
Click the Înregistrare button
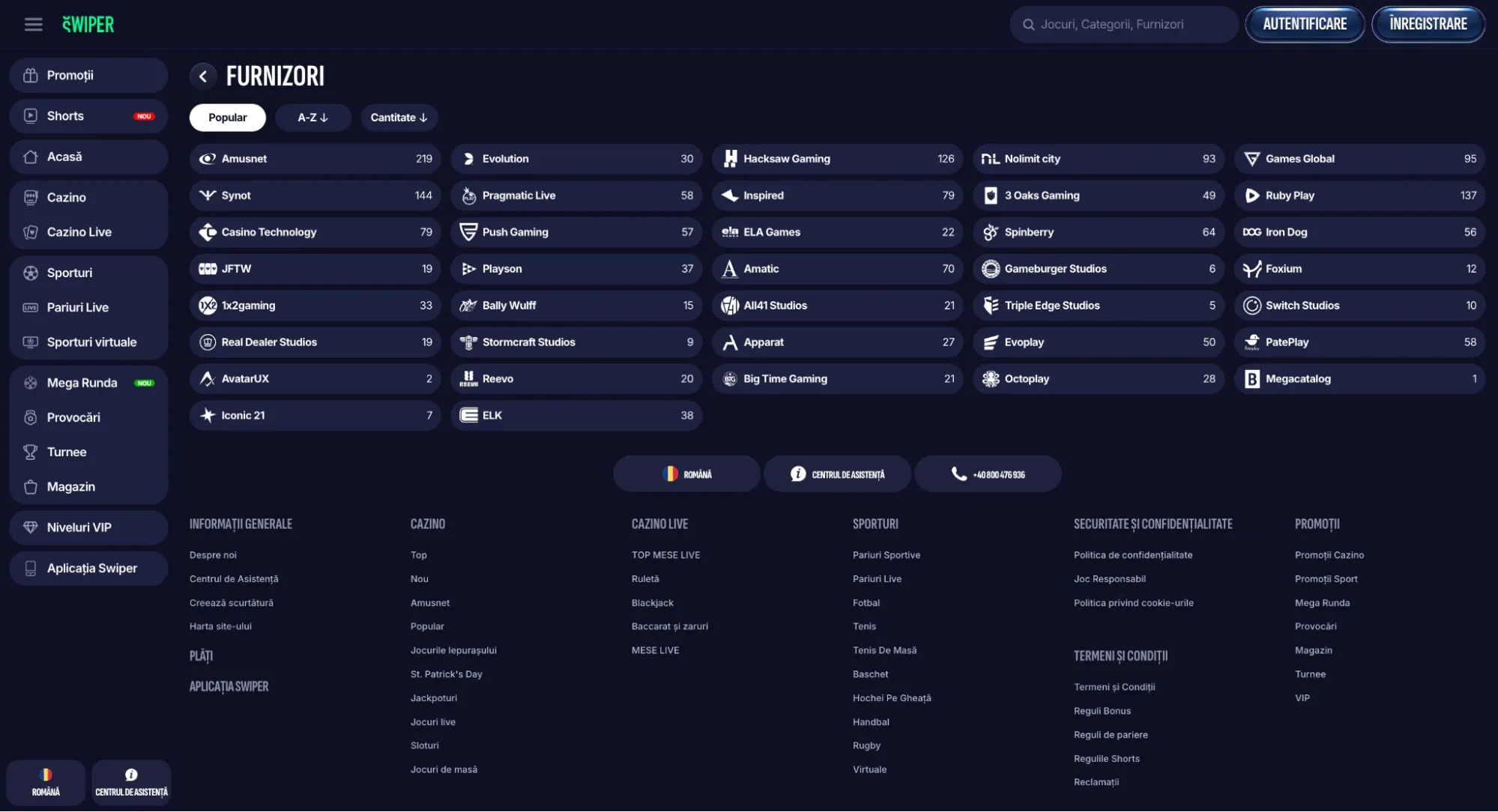tap(1428, 24)
